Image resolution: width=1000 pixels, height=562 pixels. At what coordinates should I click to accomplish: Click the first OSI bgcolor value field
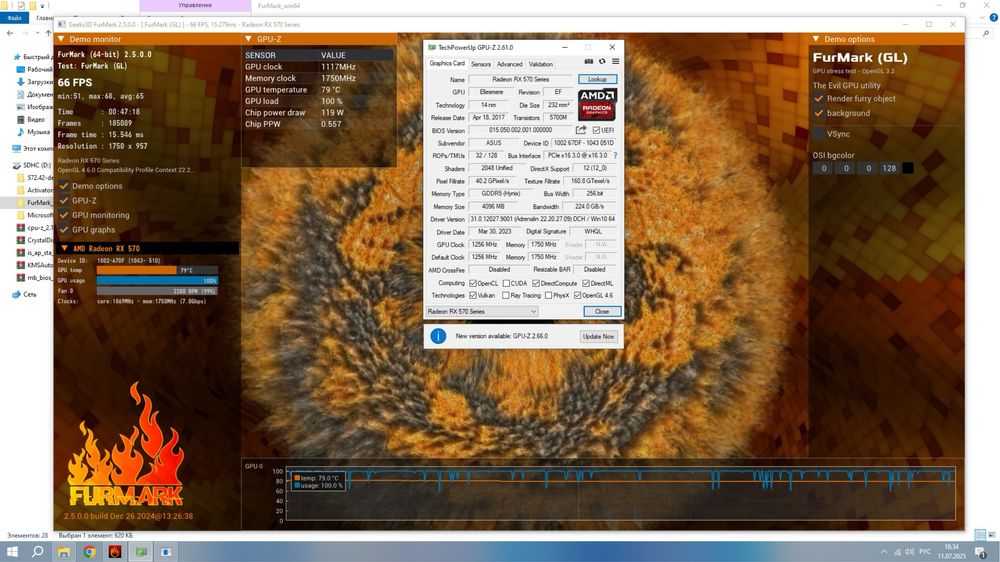(824, 168)
